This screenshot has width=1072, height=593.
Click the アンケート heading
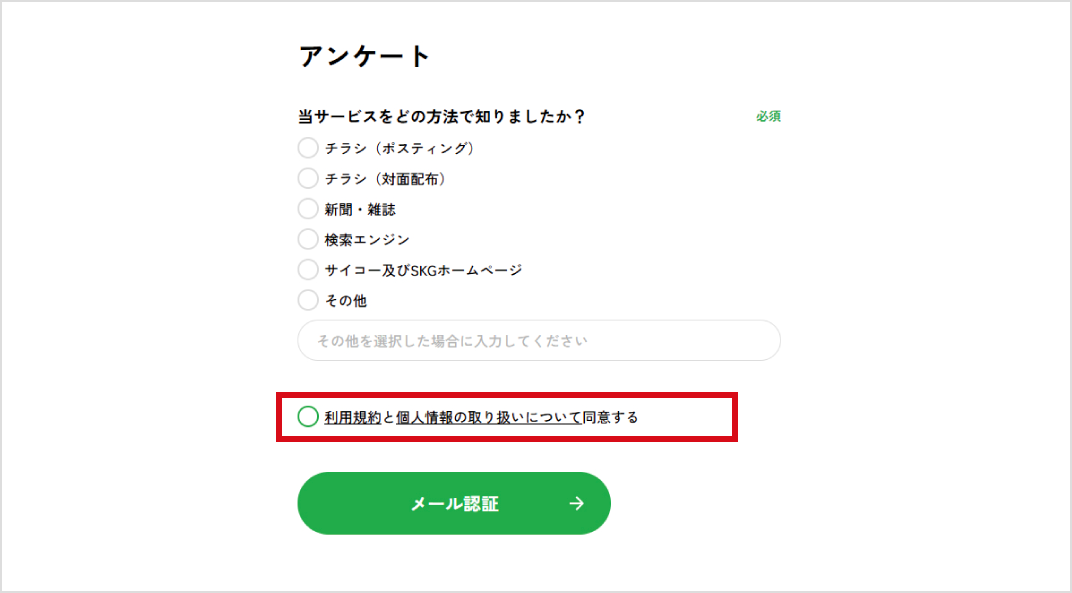click(x=365, y=56)
